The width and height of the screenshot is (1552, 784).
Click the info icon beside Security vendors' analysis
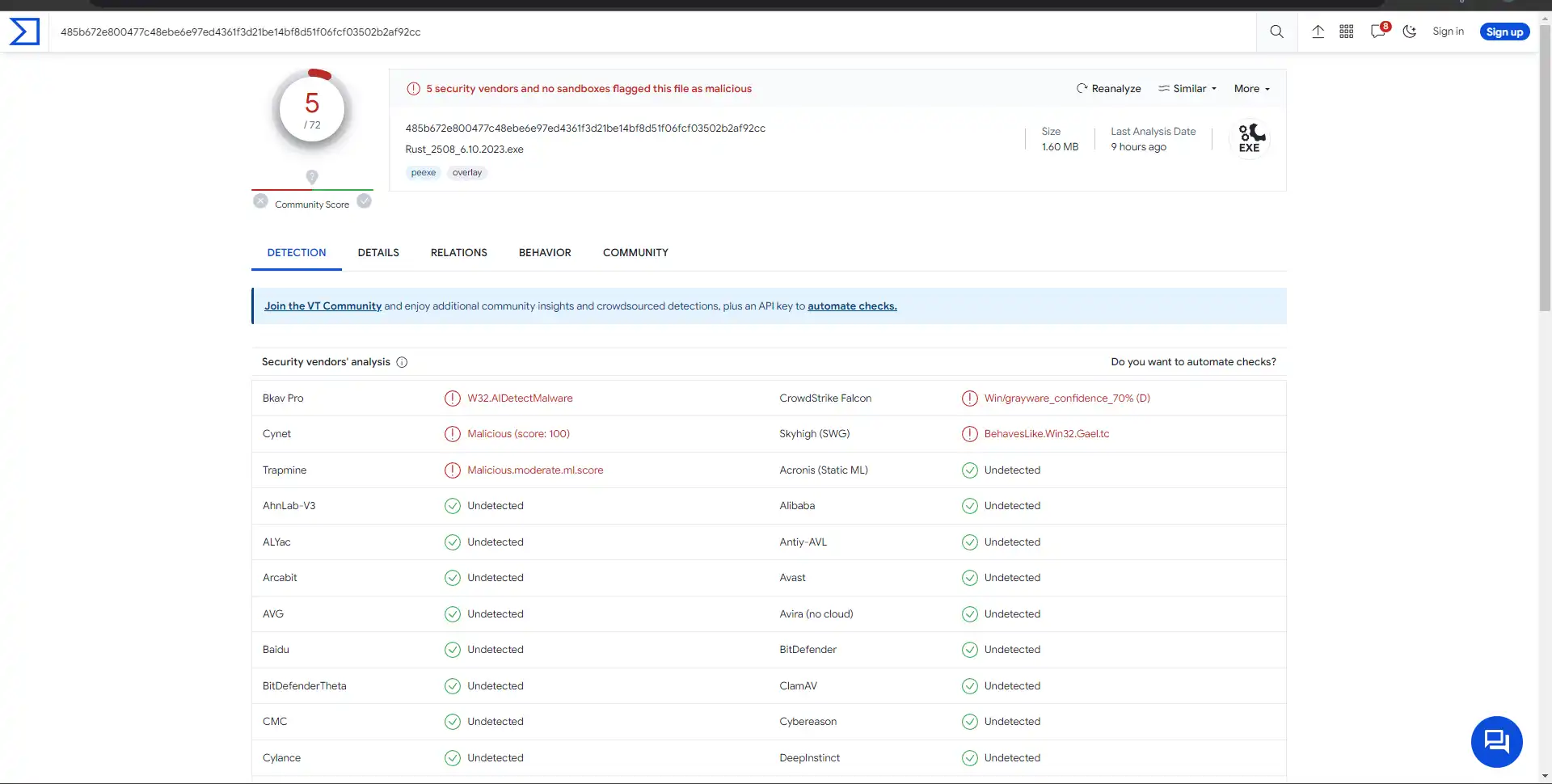[402, 362]
